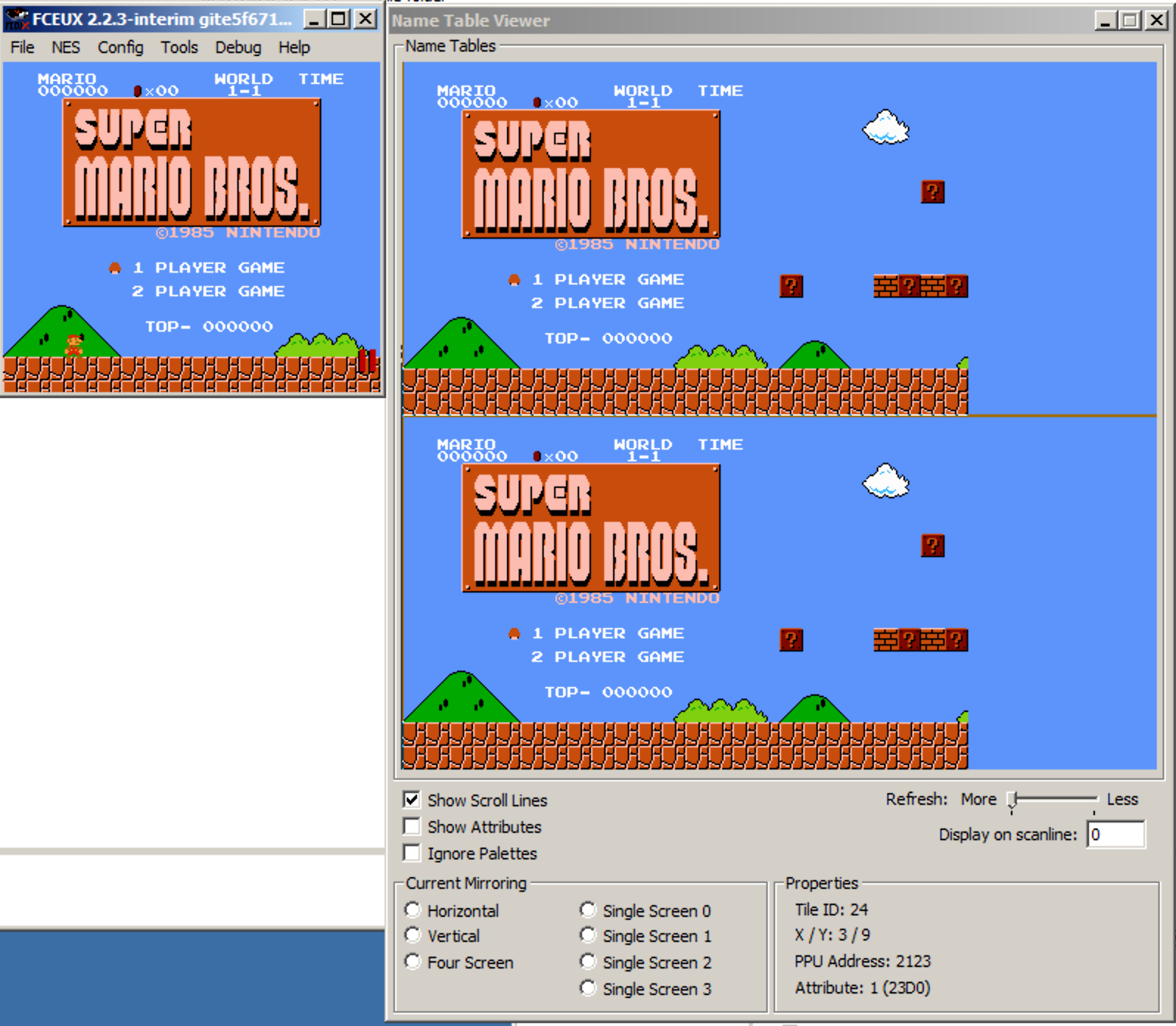The image size is (1176, 1026).
Task: Enable Show Attributes checkbox
Action: click(412, 826)
